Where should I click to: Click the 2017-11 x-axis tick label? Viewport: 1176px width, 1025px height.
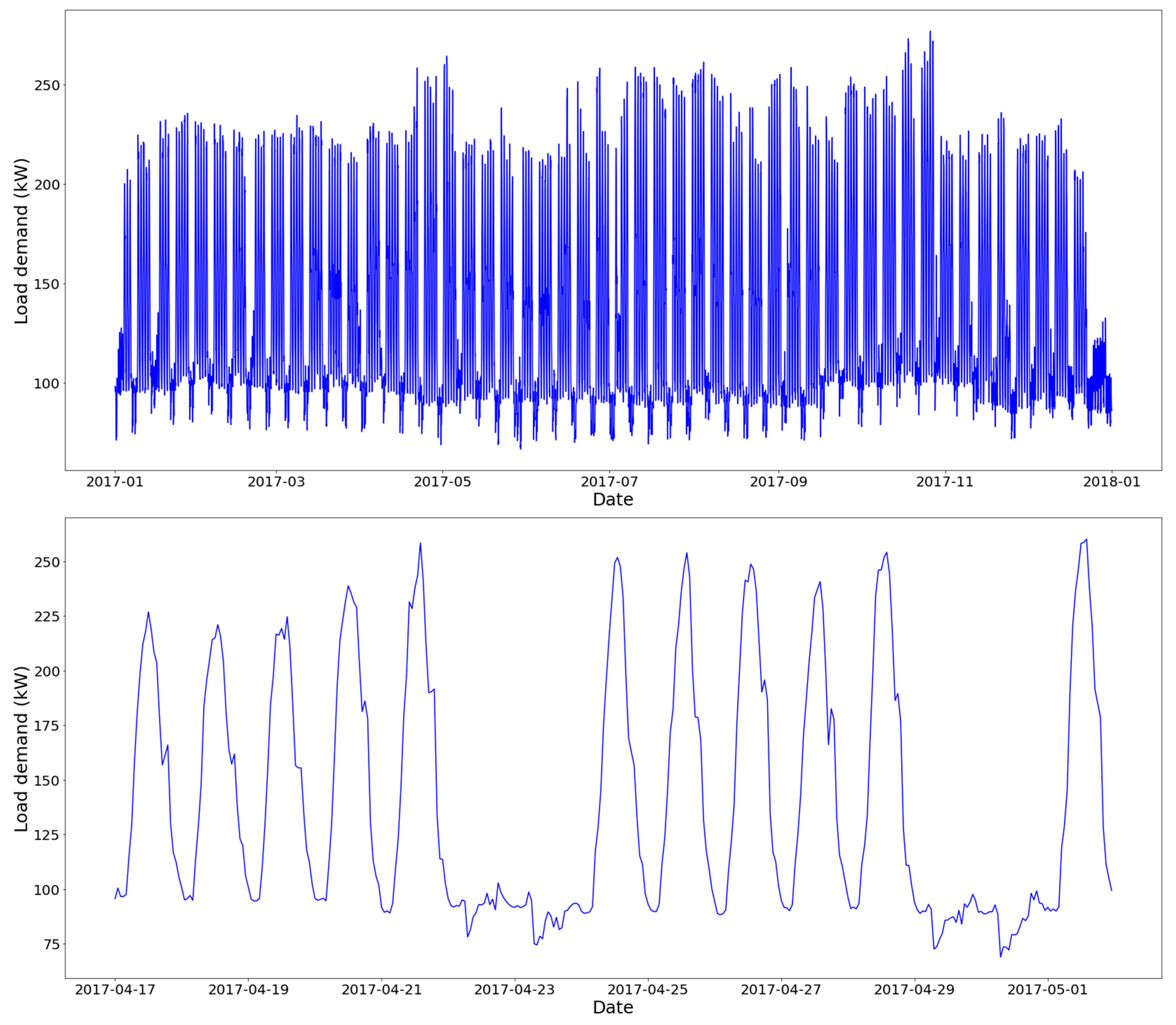[944, 482]
